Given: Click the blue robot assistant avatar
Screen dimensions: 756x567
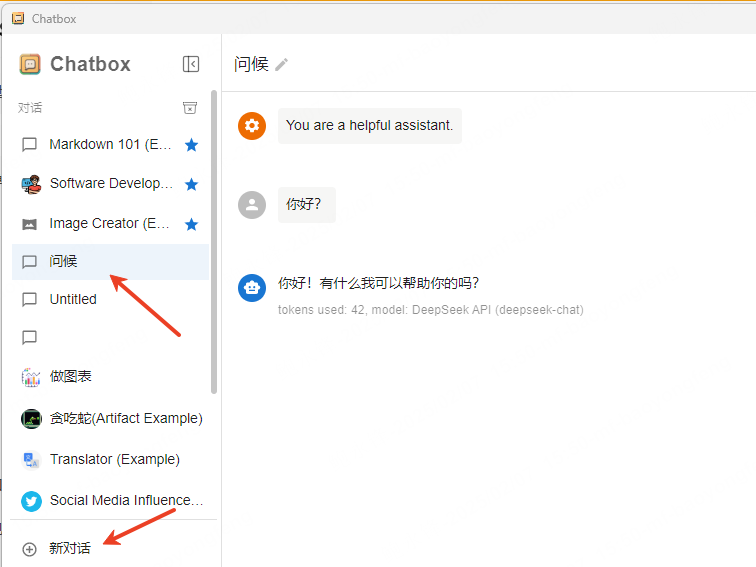Looking at the screenshot, I should tap(252, 288).
